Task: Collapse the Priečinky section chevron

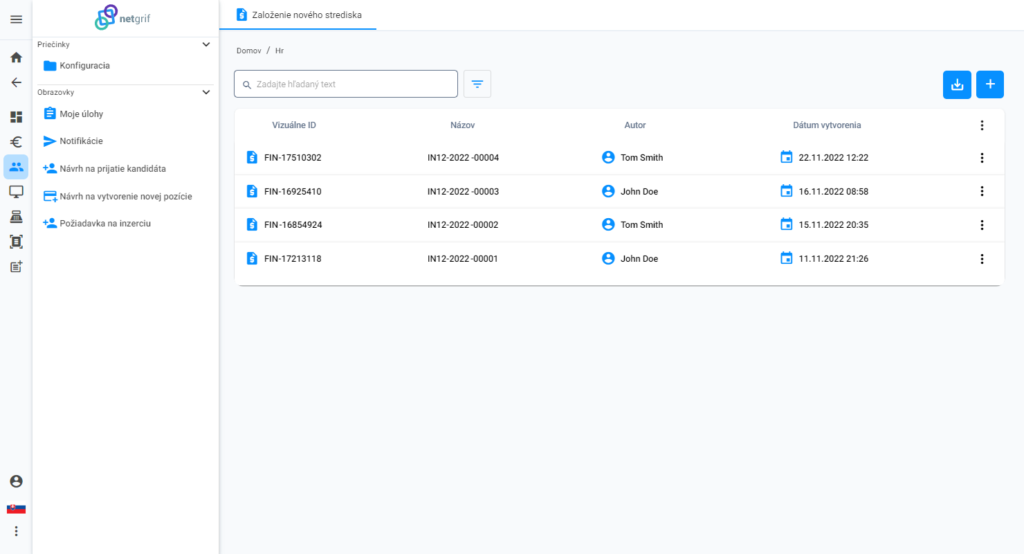Action: [x=206, y=44]
